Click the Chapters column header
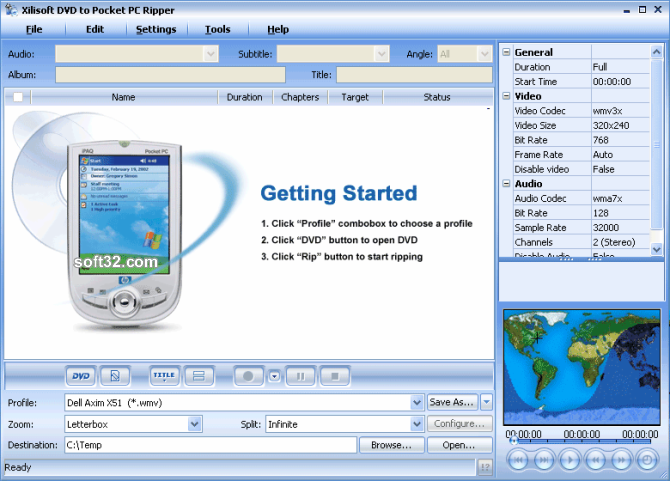Image resolution: width=670 pixels, height=481 pixels. click(x=300, y=97)
